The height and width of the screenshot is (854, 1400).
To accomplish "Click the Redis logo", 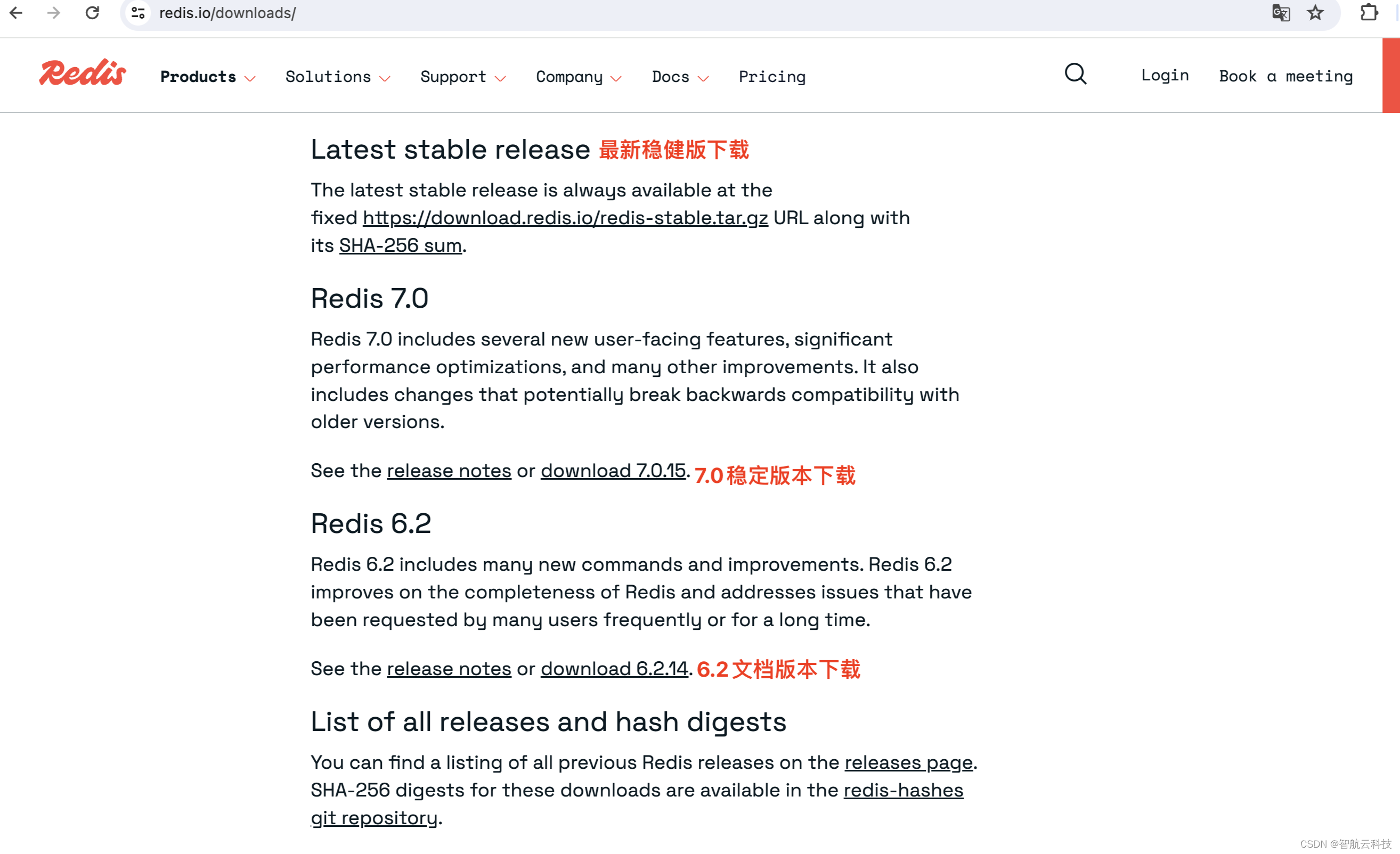I will tap(83, 73).
